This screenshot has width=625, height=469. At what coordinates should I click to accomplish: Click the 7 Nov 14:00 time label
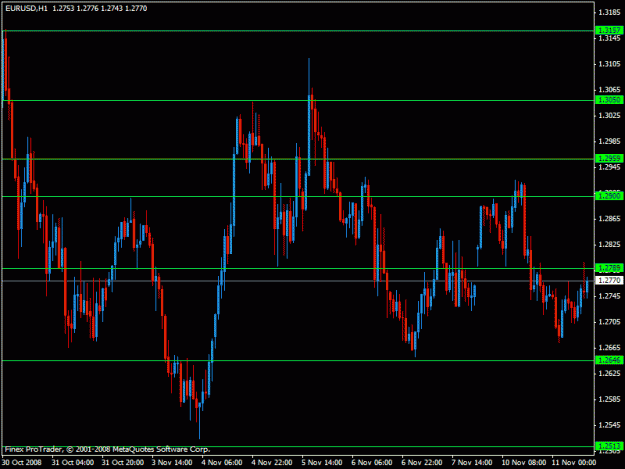[x=472, y=463]
